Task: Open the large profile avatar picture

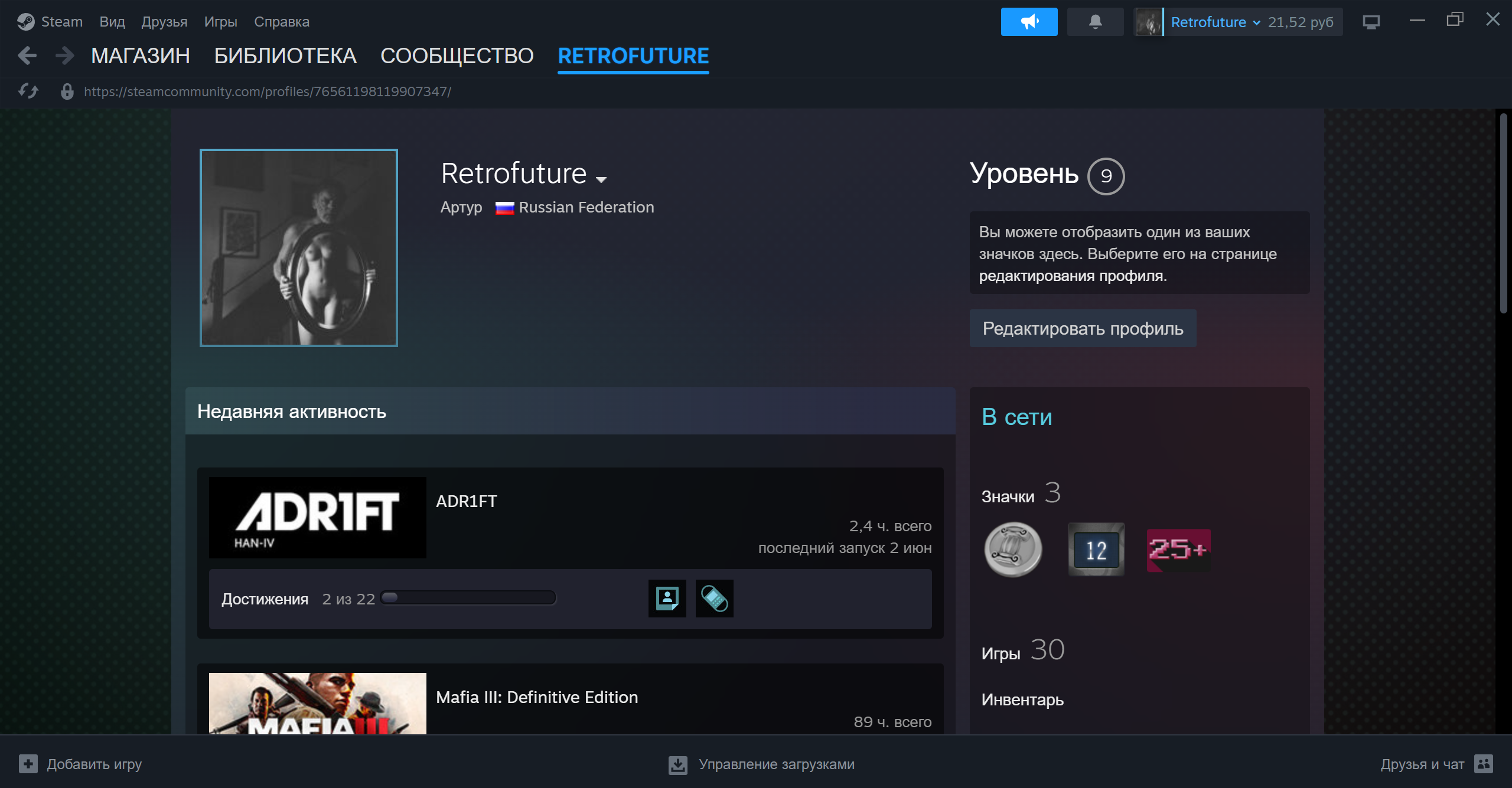Action: 299,248
